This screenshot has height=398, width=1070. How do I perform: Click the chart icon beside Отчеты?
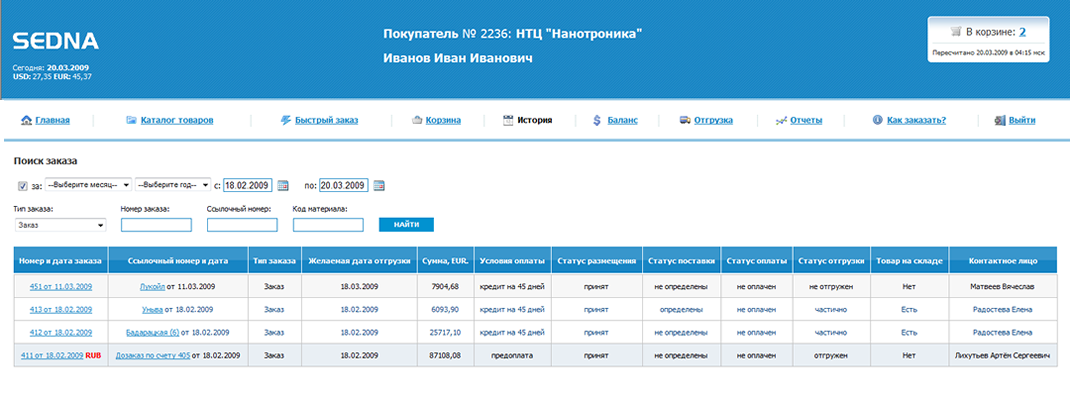pyautogui.click(x=782, y=121)
